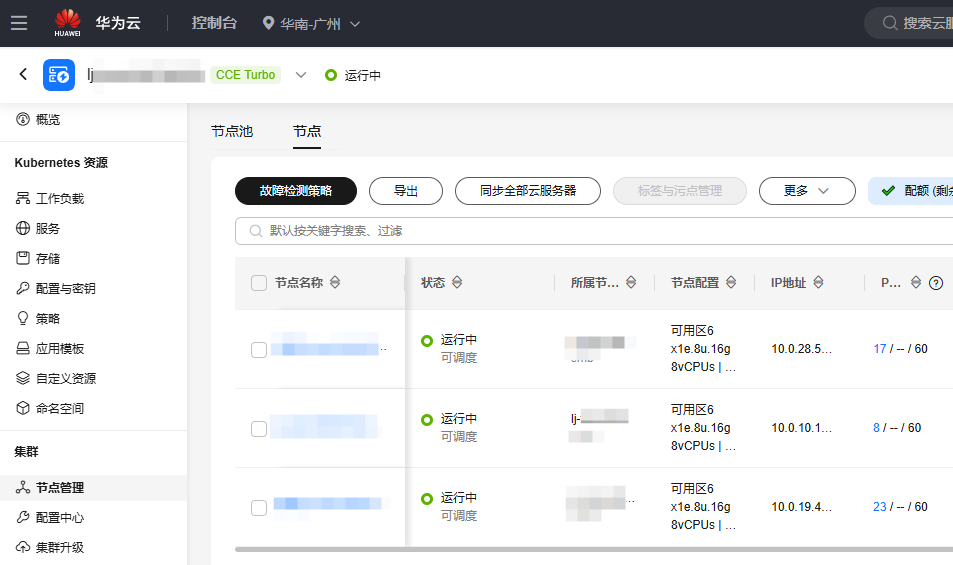The width and height of the screenshot is (953, 565).
Task: Click the CCE Turbo tag
Action: click(x=246, y=75)
